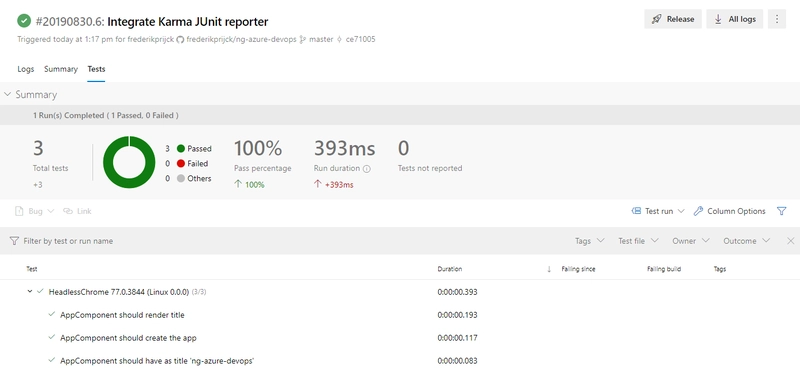Select the HeadlessChrome 77.0.3844 run row

tap(400, 292)
